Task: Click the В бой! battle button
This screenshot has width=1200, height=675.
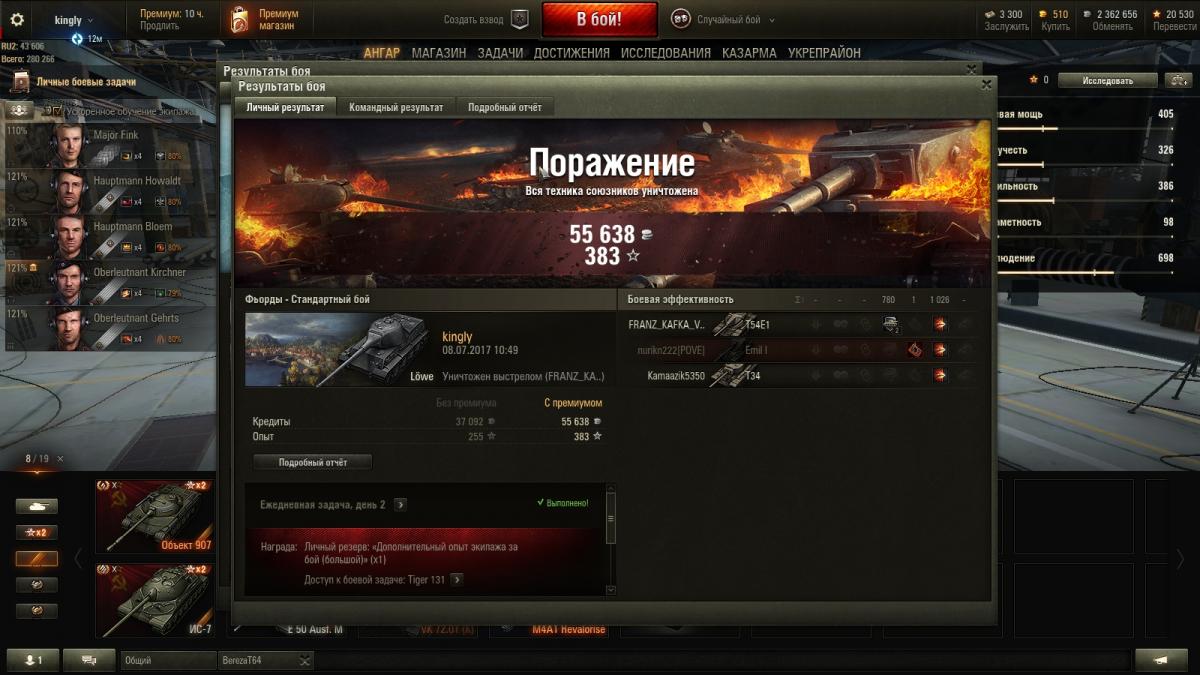Action: 600,19
